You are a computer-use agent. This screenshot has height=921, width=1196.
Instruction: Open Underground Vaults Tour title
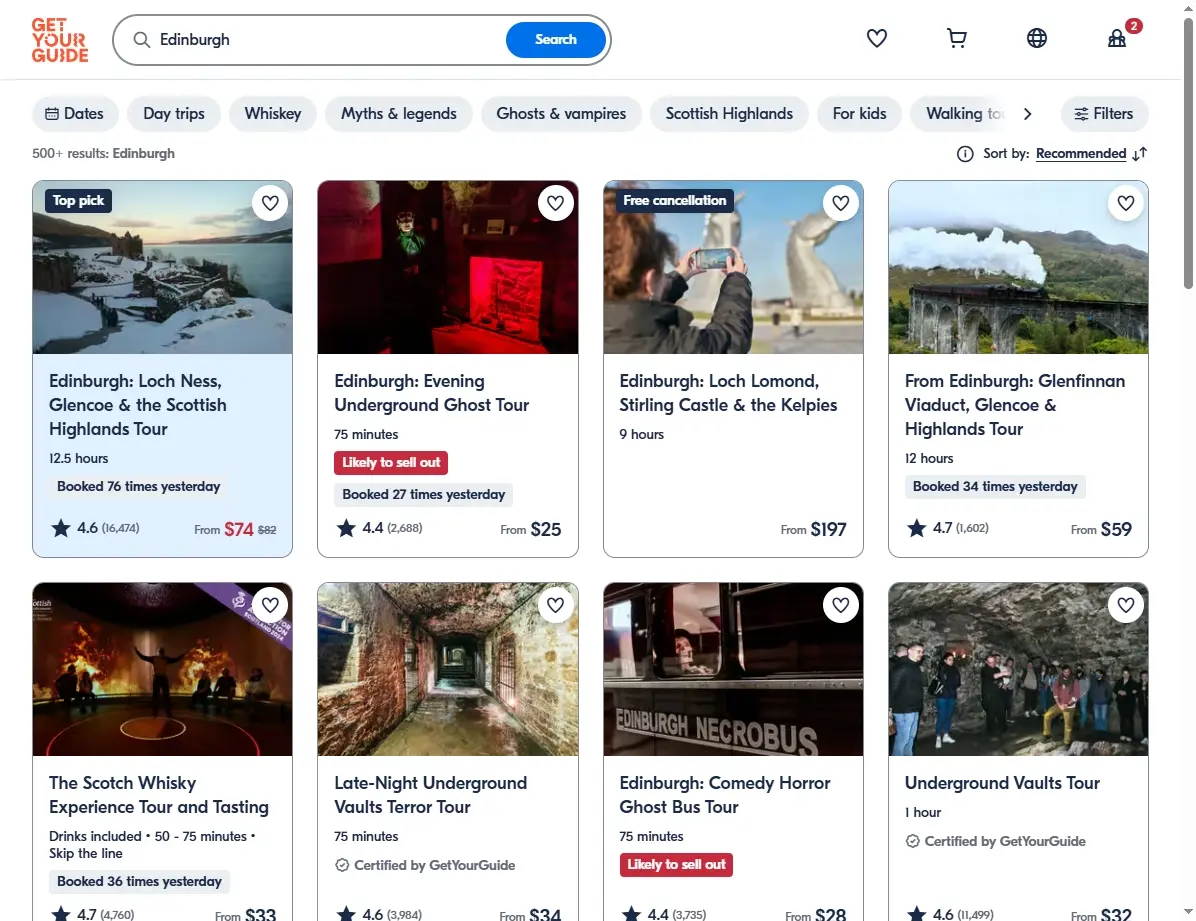tap(1002, 783)
